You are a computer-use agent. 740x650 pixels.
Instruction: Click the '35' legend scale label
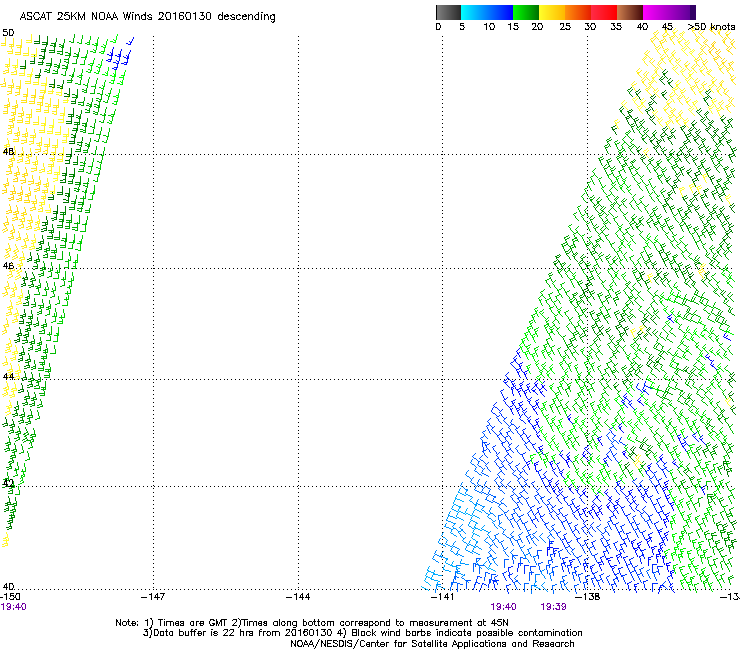616,27
